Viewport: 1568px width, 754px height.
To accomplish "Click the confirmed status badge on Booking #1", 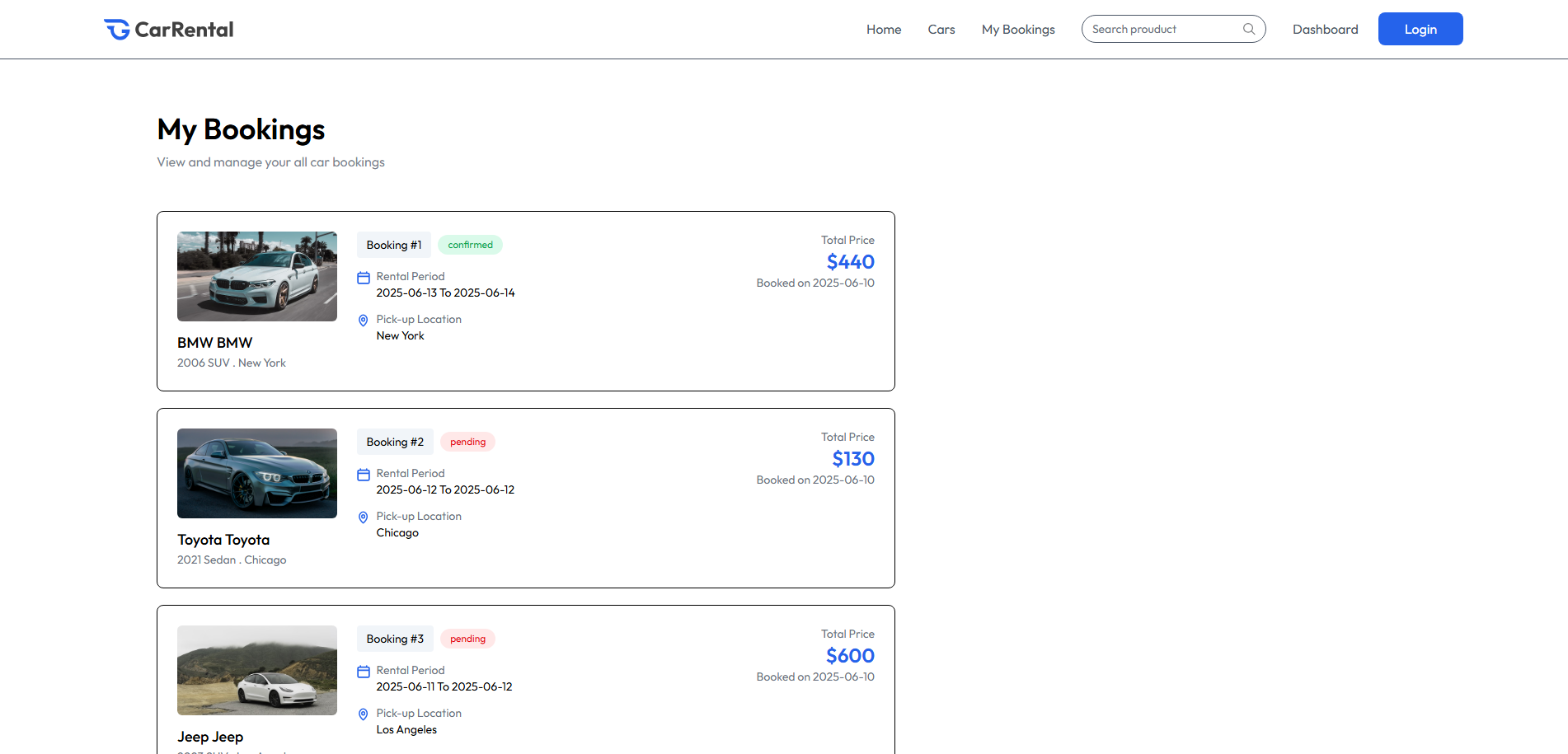I will (470, 244).
